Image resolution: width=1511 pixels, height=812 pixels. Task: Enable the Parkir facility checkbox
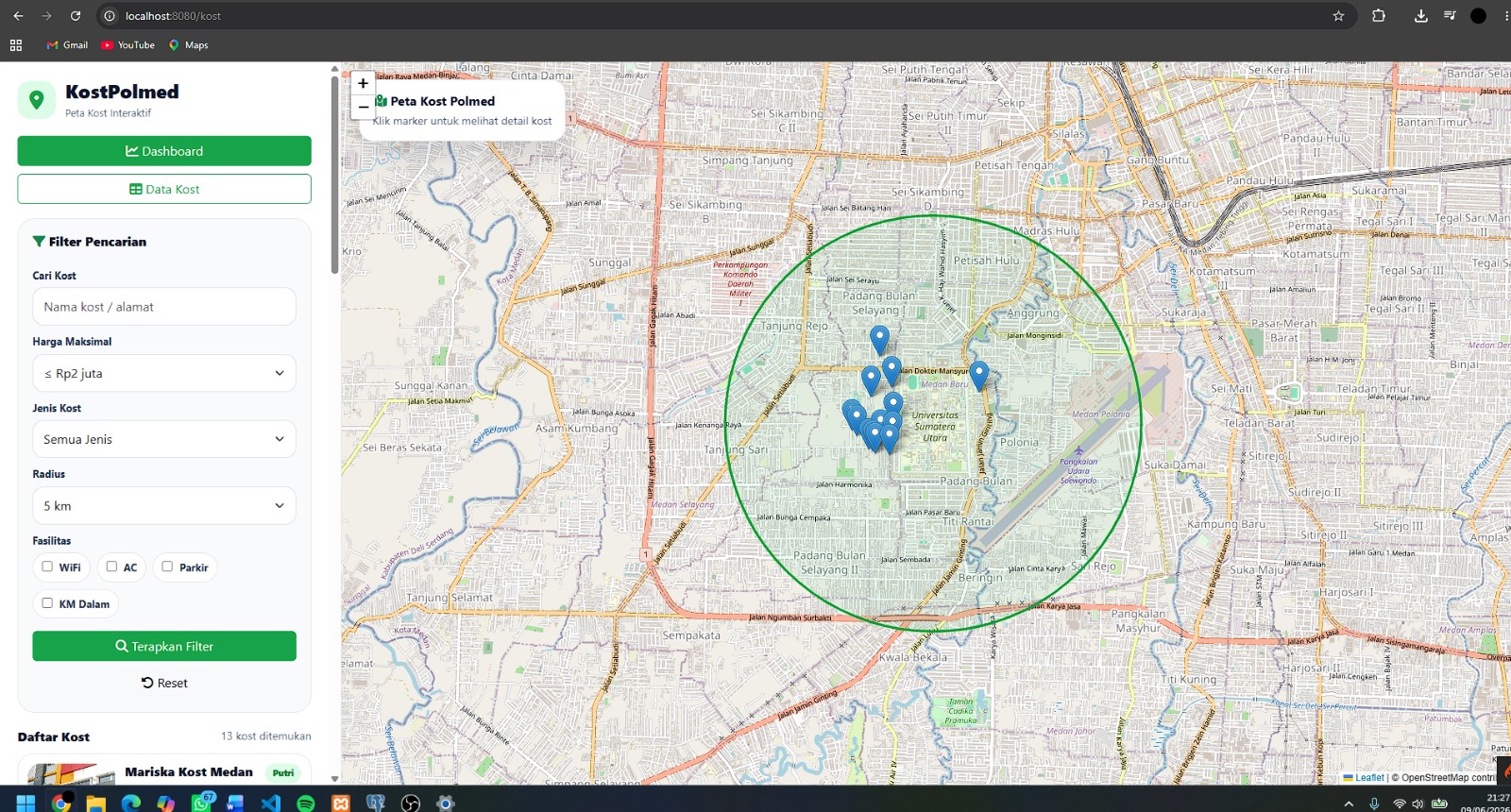click(167, 567)
